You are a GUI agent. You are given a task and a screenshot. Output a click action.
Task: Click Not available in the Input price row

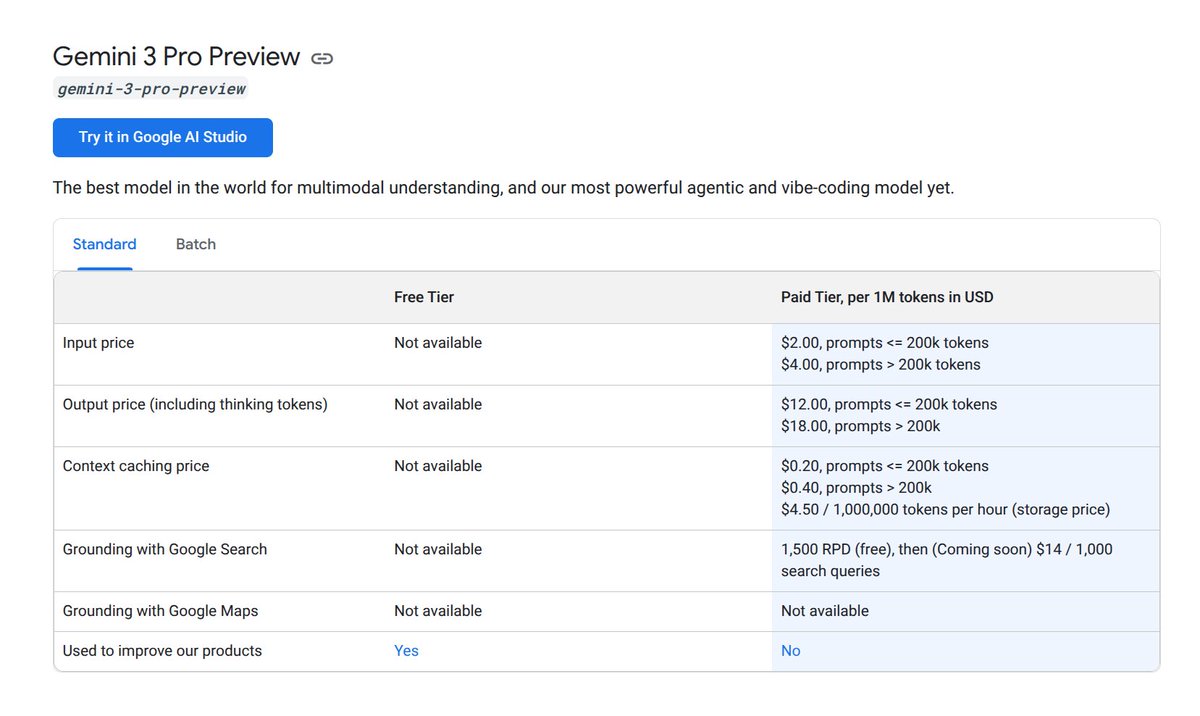coord(438,343)
